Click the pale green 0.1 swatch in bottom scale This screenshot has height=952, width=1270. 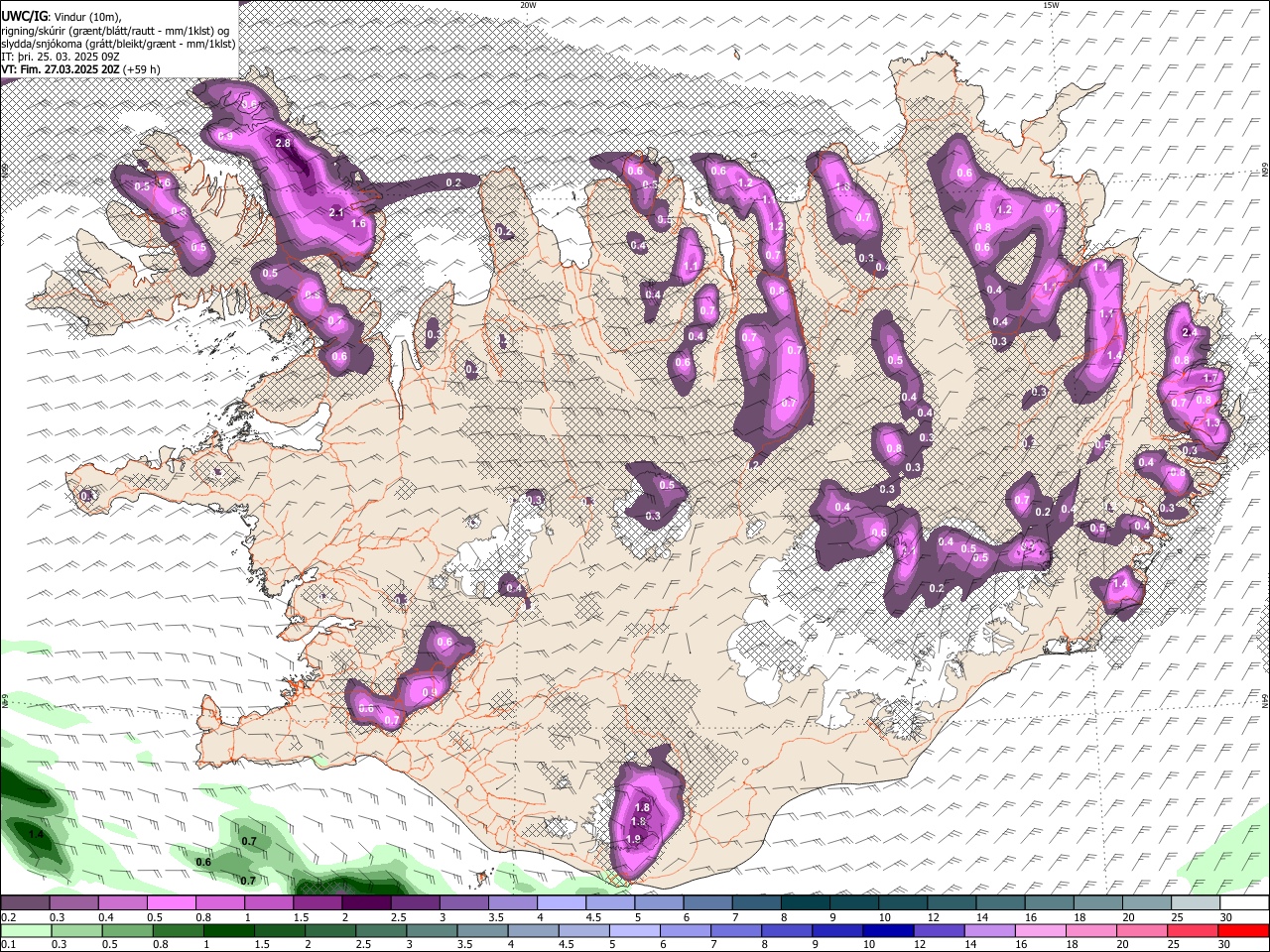coord(25,931)
